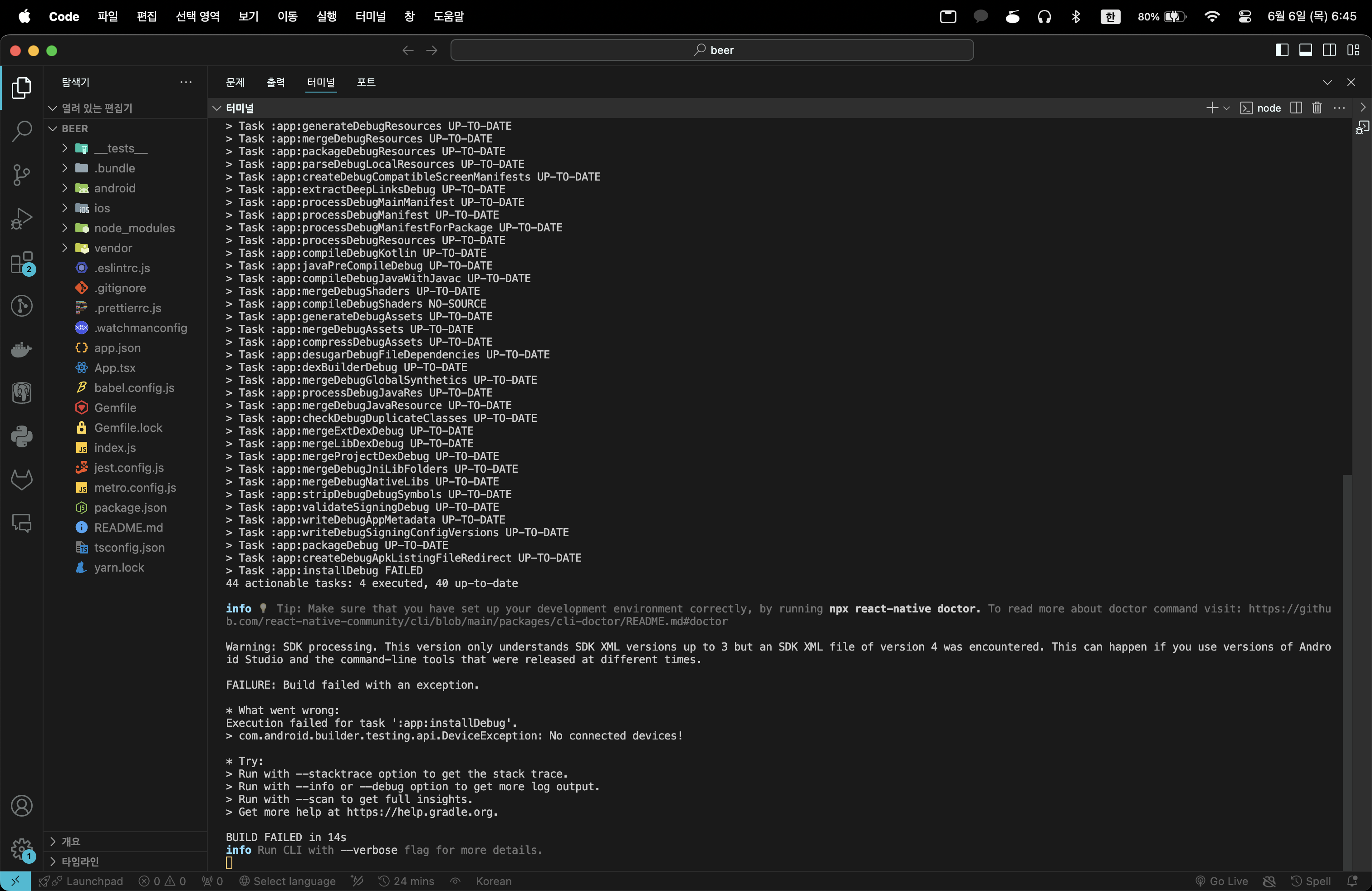Image resolution: width=1372 pixels, height=891 pixels.
Task: Open the PostgreSQL elephant view
Action: pos(21,393)
